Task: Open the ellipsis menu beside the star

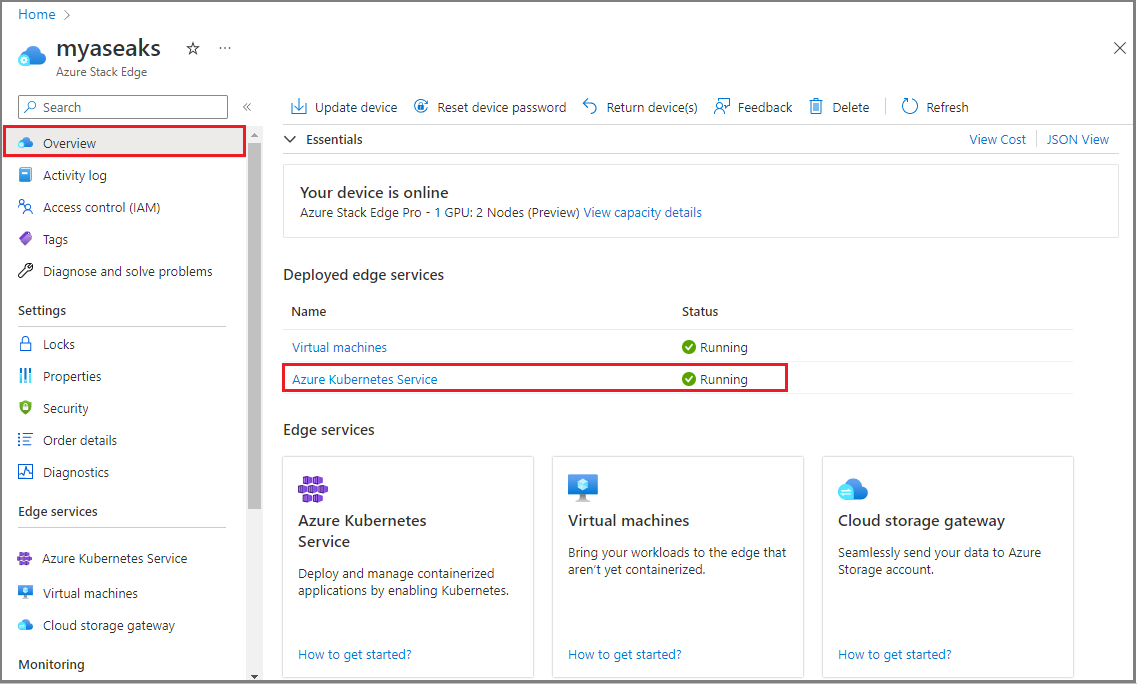Action: pos(224,47)
